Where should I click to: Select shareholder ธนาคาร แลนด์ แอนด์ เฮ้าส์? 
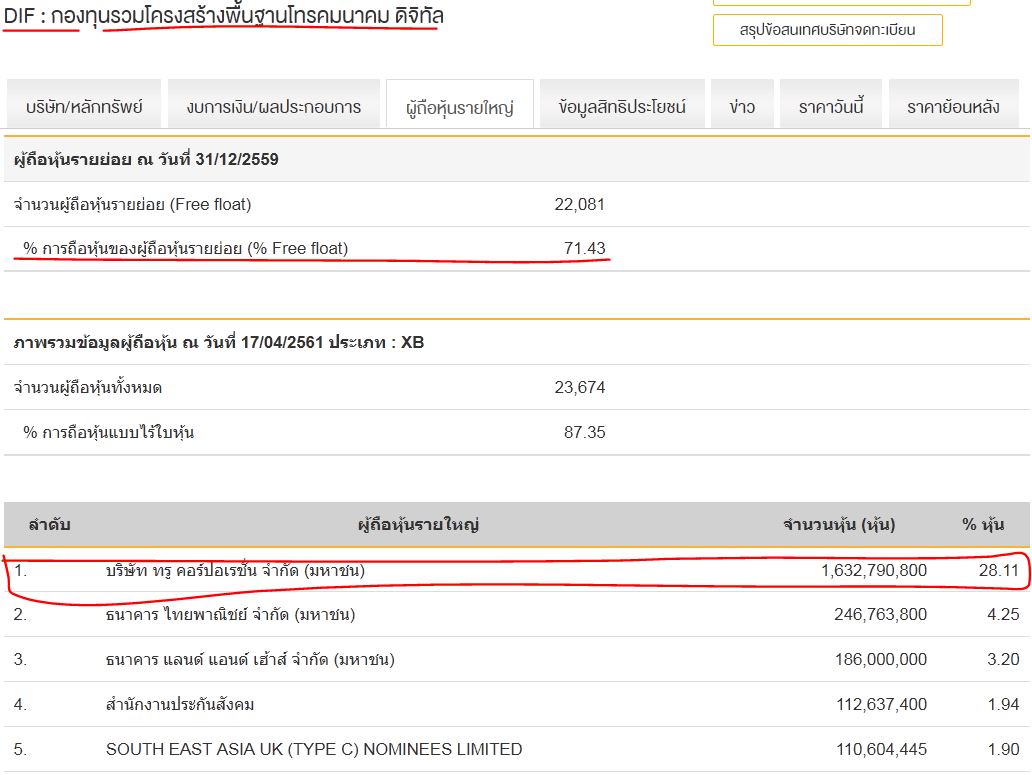coord(250,659)
